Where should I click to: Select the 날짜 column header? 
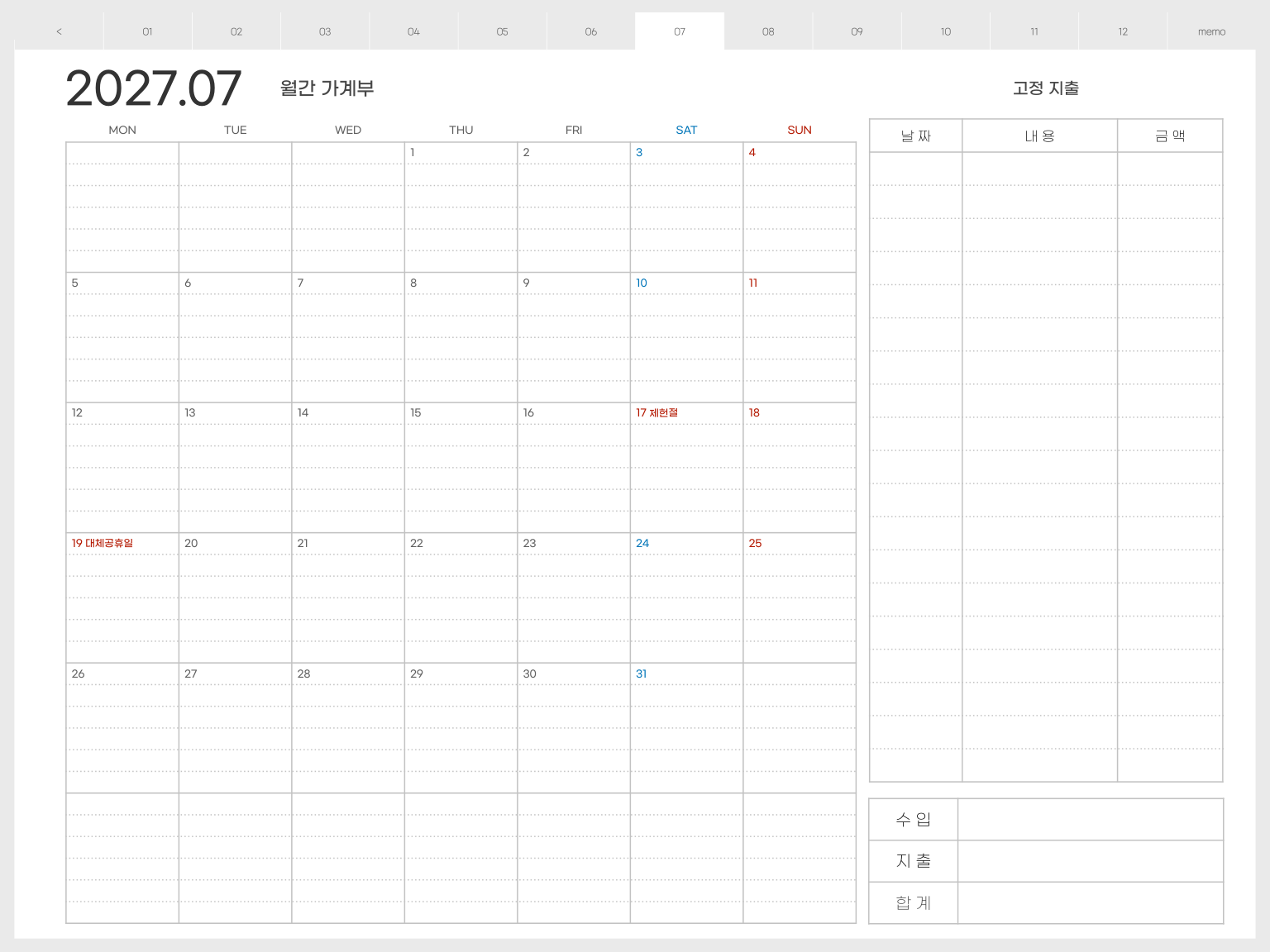coord(916,136)
